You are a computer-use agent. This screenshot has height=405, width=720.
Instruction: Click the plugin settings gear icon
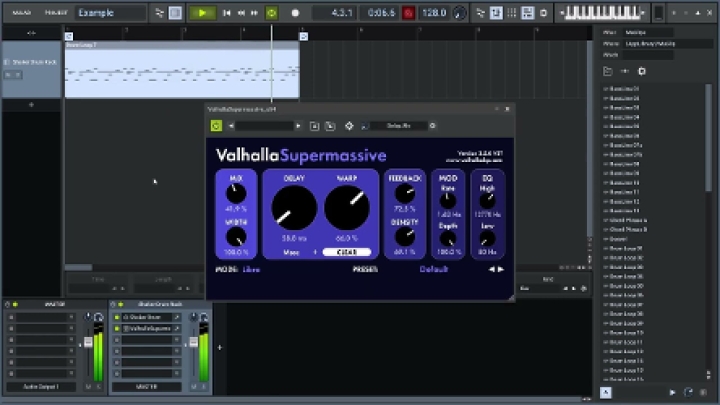click(432, 125)
